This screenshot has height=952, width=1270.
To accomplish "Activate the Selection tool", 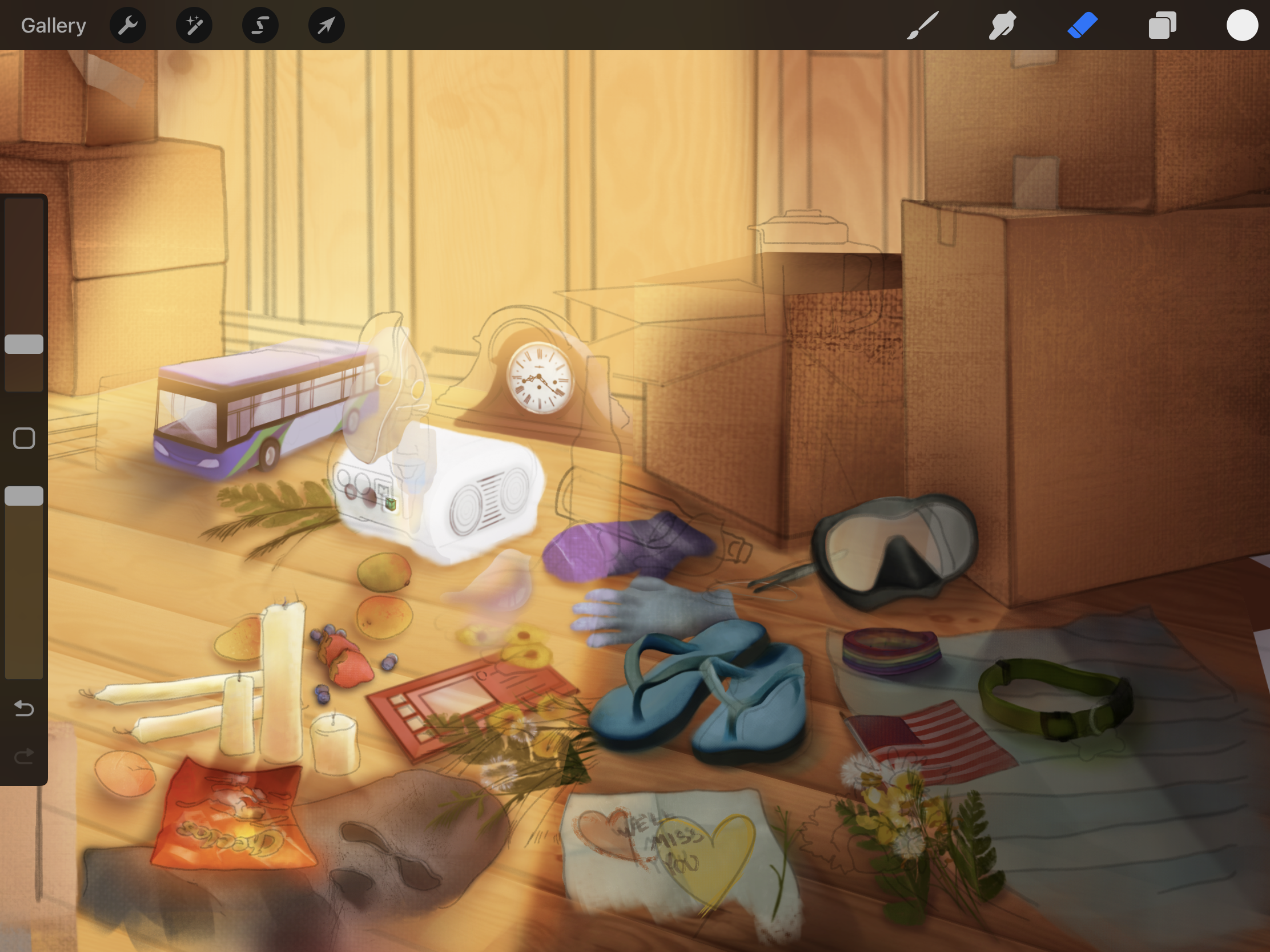I will coord(260,25).
